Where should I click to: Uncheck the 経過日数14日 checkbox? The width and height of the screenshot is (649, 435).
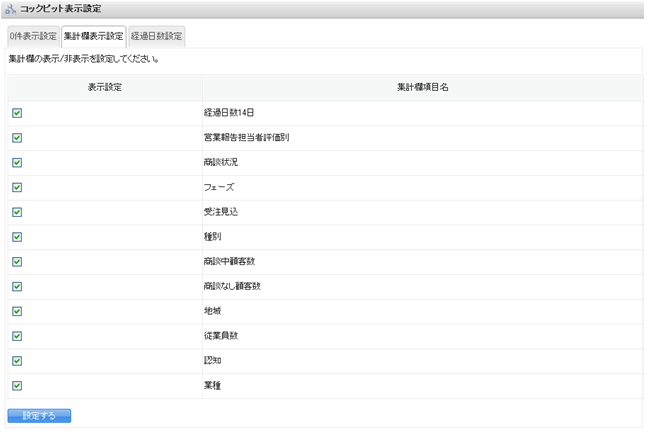pos(17,113)
